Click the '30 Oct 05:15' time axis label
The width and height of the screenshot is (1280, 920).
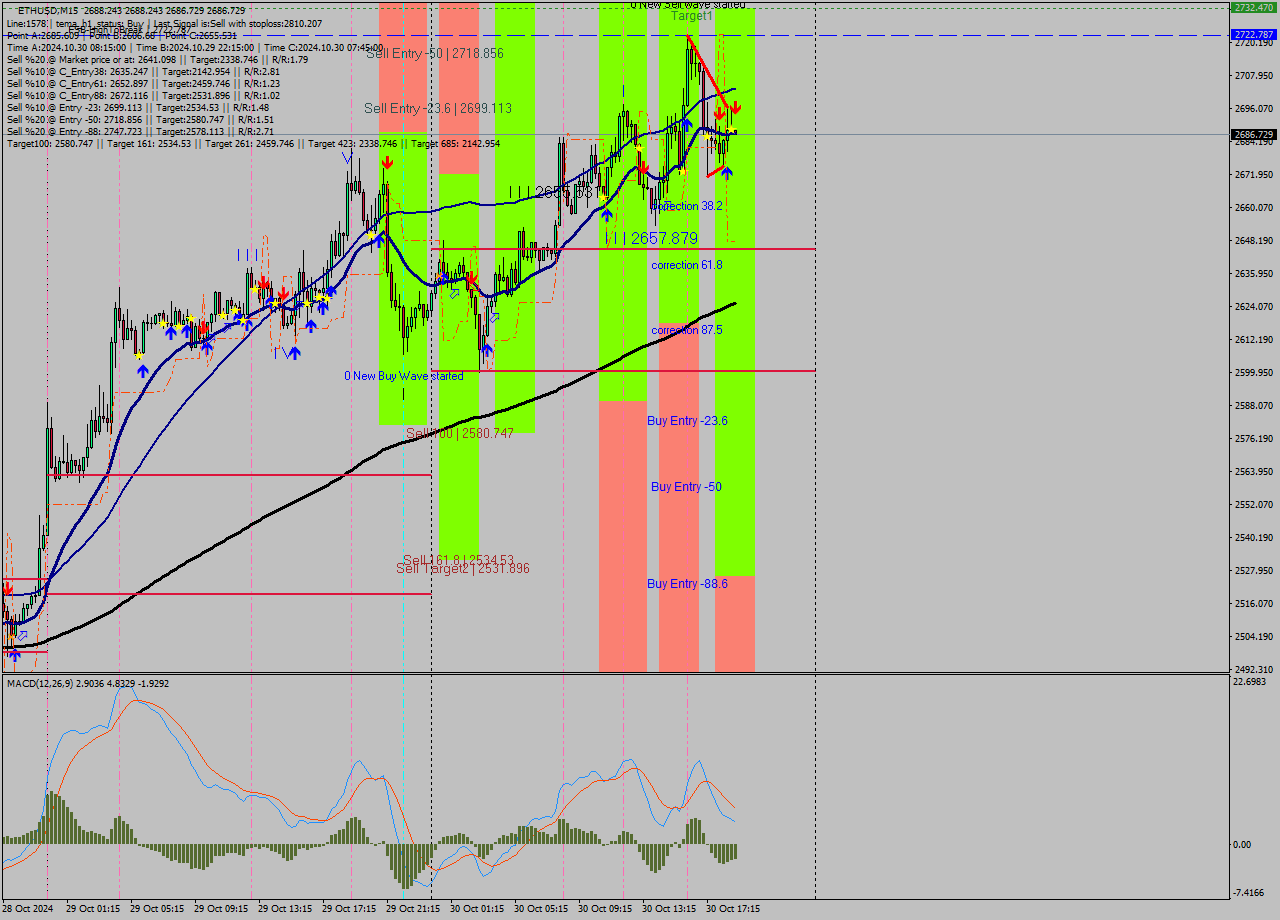tap(540, 909)
